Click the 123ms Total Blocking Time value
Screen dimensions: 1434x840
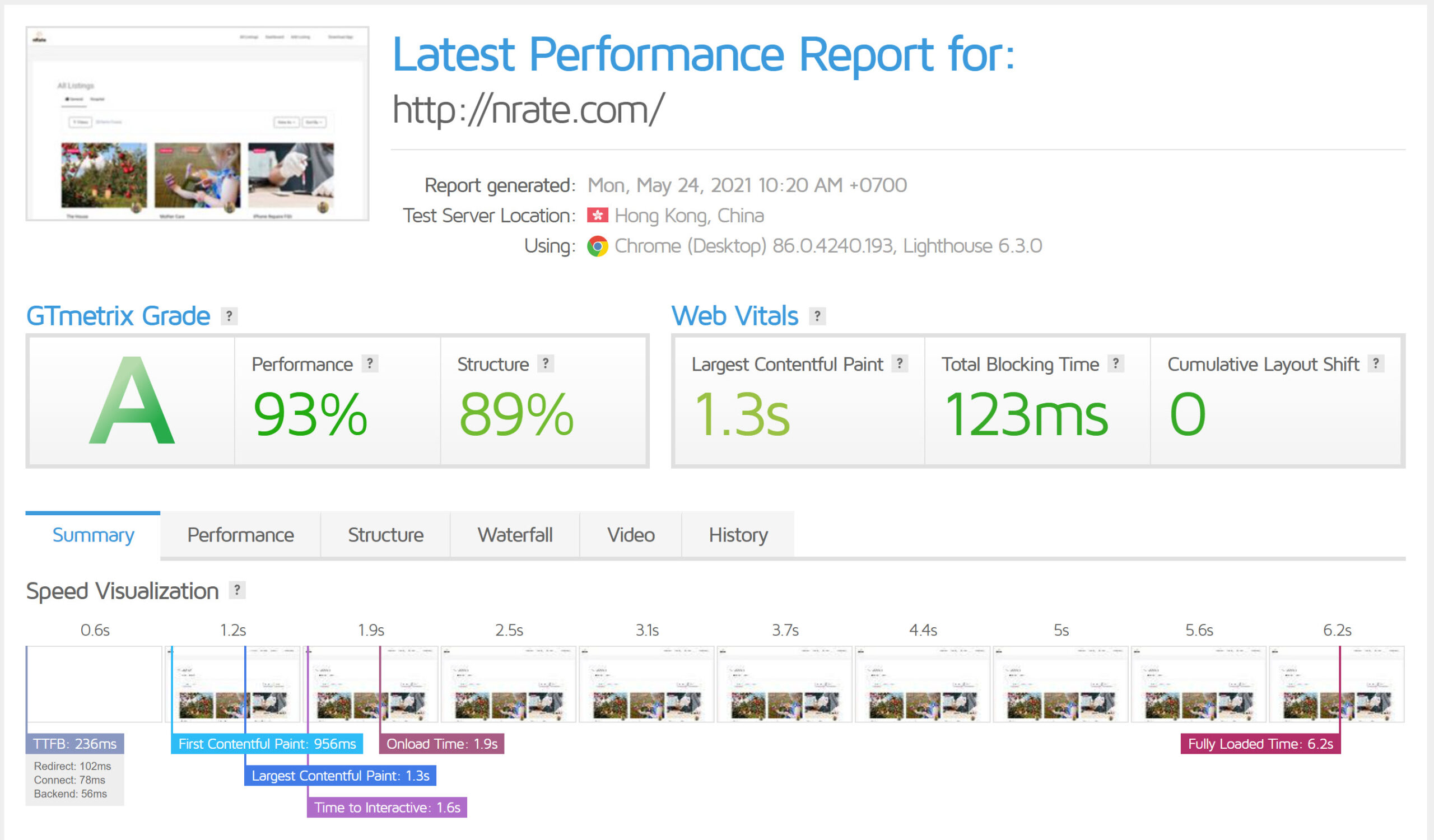pyautogui.click(x=1026, y=414)
